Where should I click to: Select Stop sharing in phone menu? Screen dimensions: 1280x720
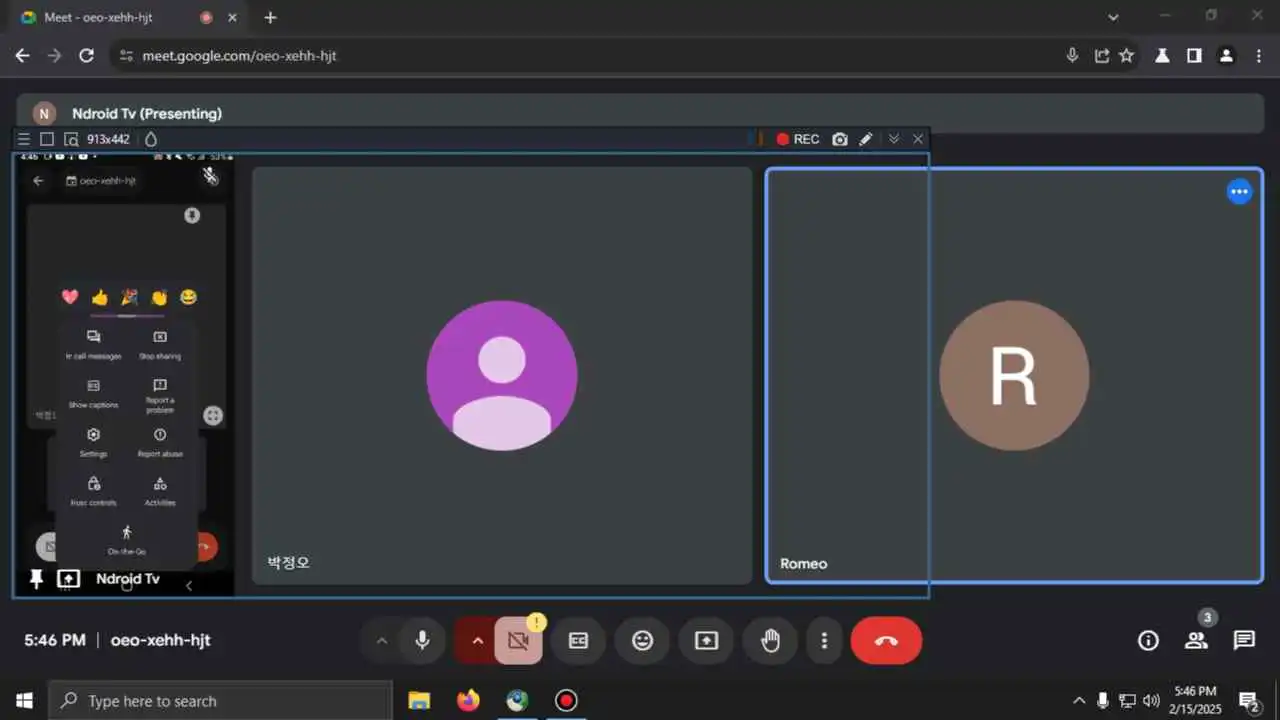tap(160, 345)
